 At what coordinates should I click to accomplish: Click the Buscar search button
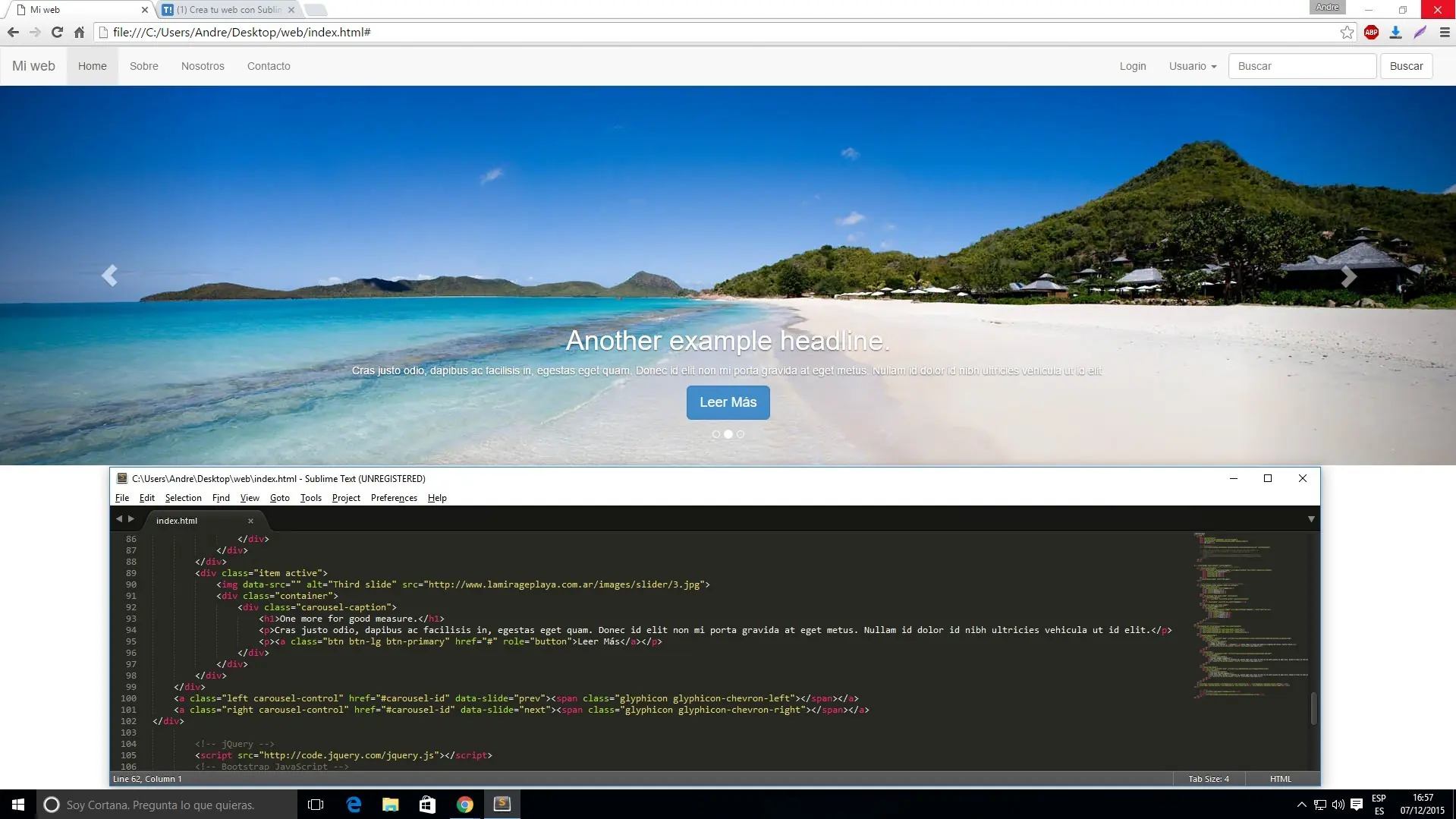tap(1406, 66)
